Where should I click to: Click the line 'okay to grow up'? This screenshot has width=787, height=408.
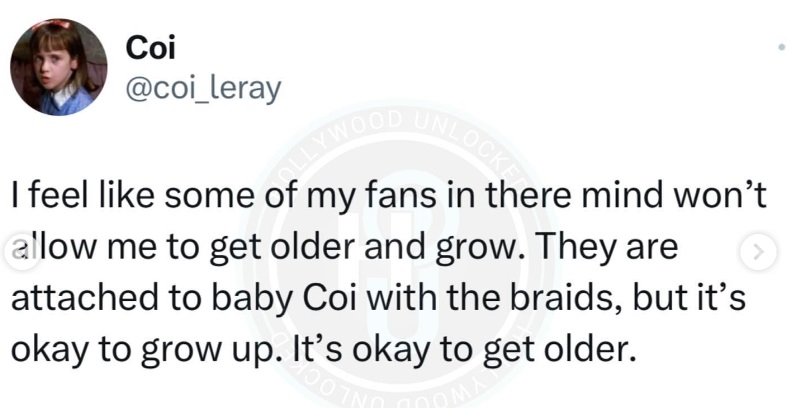(x=324, y=350)
